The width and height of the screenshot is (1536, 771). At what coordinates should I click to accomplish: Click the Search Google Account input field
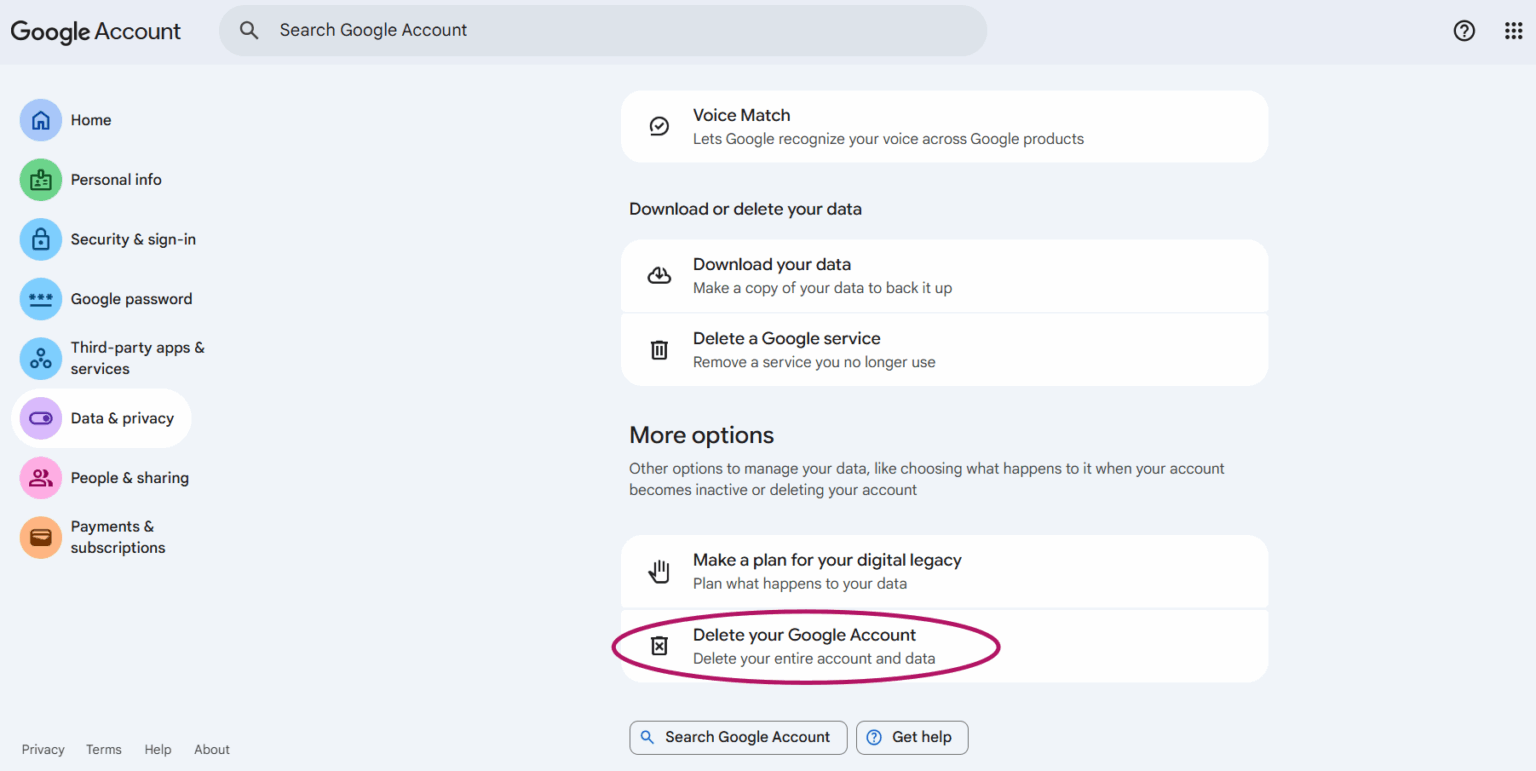[603, 30]
